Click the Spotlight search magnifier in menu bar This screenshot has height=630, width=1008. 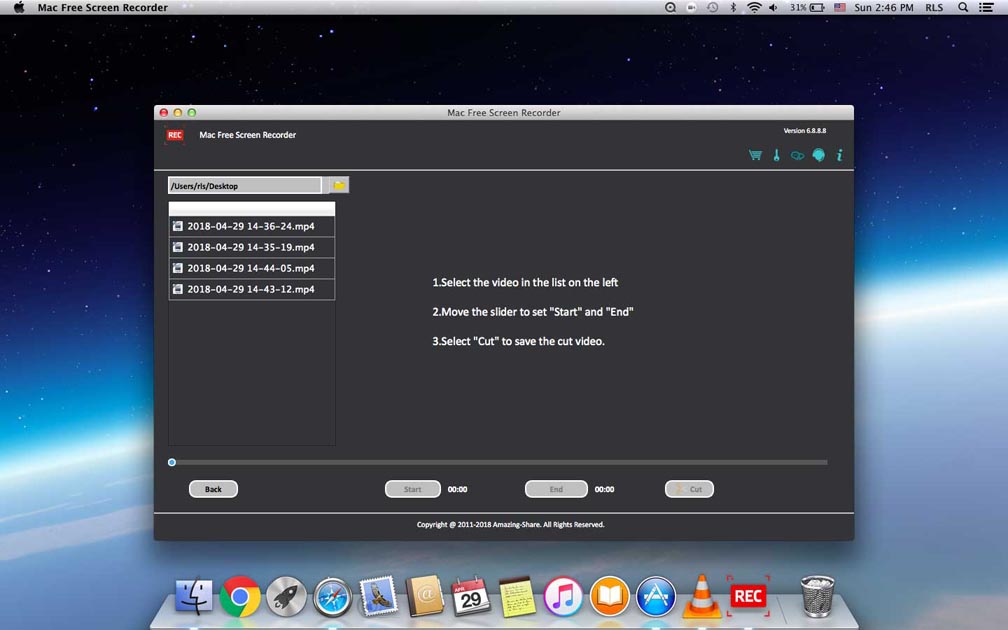click(963, 8)
